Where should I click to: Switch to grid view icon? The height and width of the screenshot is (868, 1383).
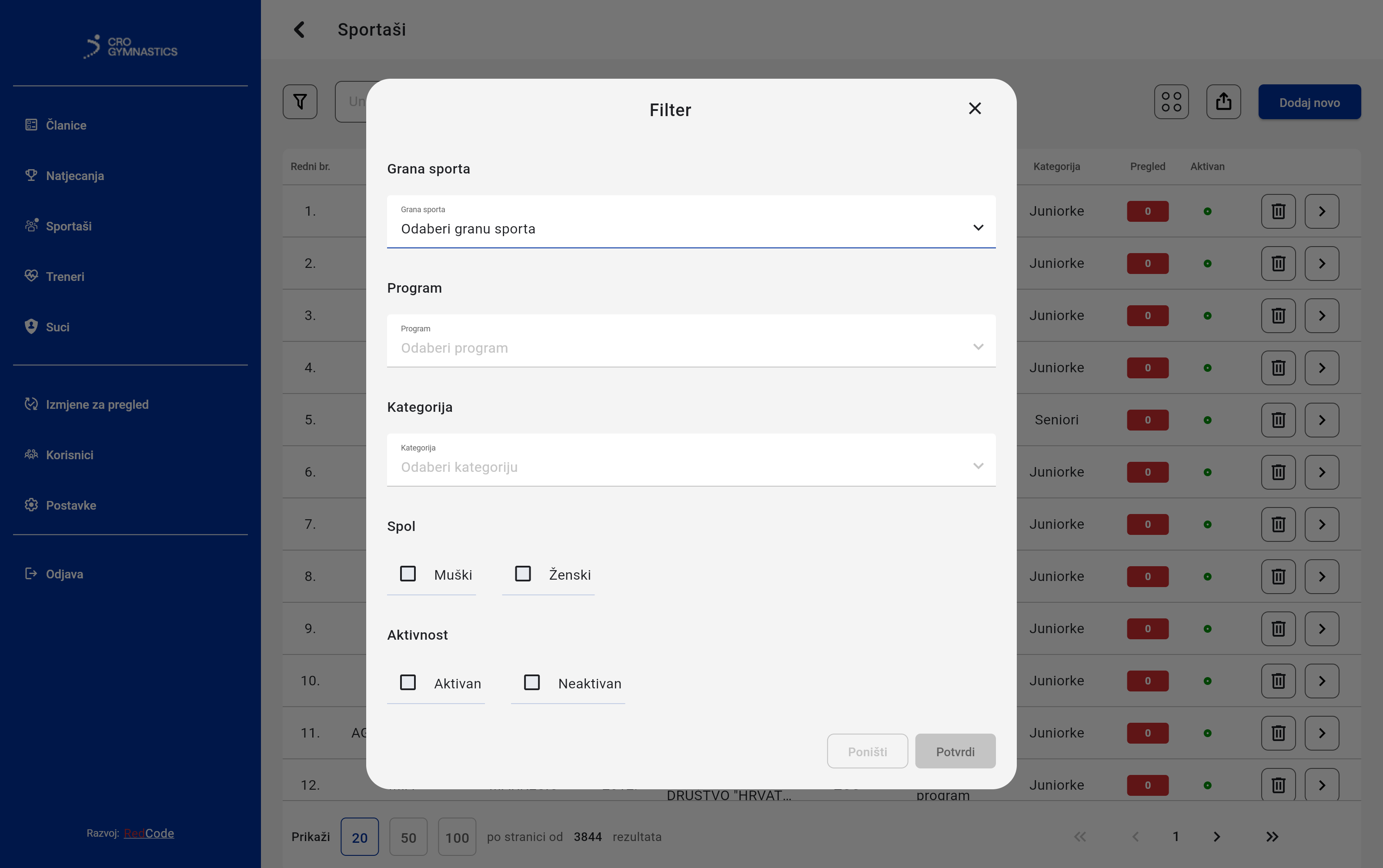click(x=1171, y=102)
